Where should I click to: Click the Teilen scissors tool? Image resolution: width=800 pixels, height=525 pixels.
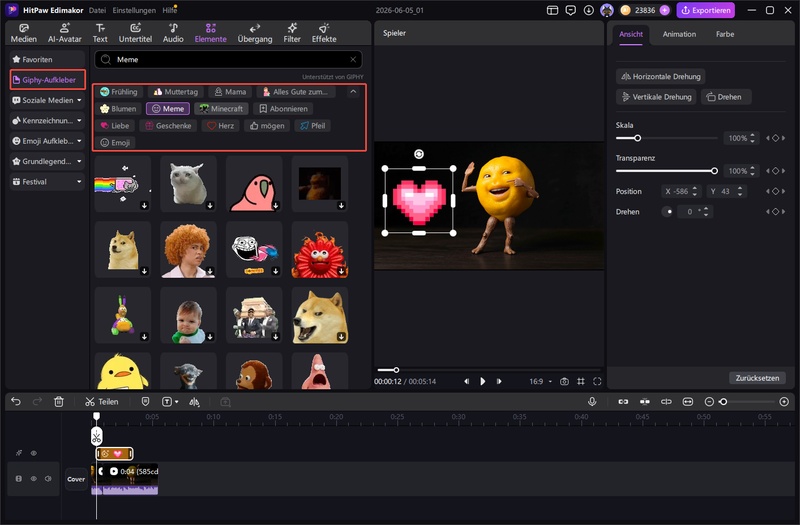click(102, 402)
